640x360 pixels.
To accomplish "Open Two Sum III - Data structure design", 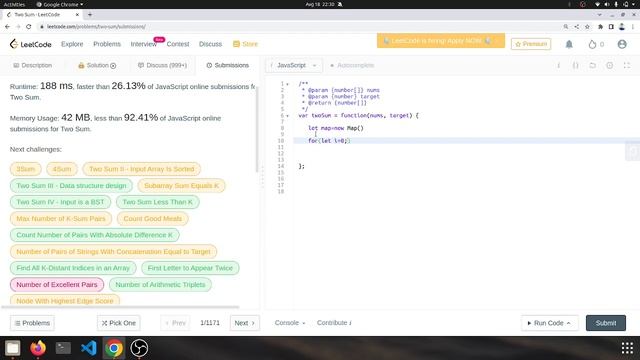I will click(71, 186).
